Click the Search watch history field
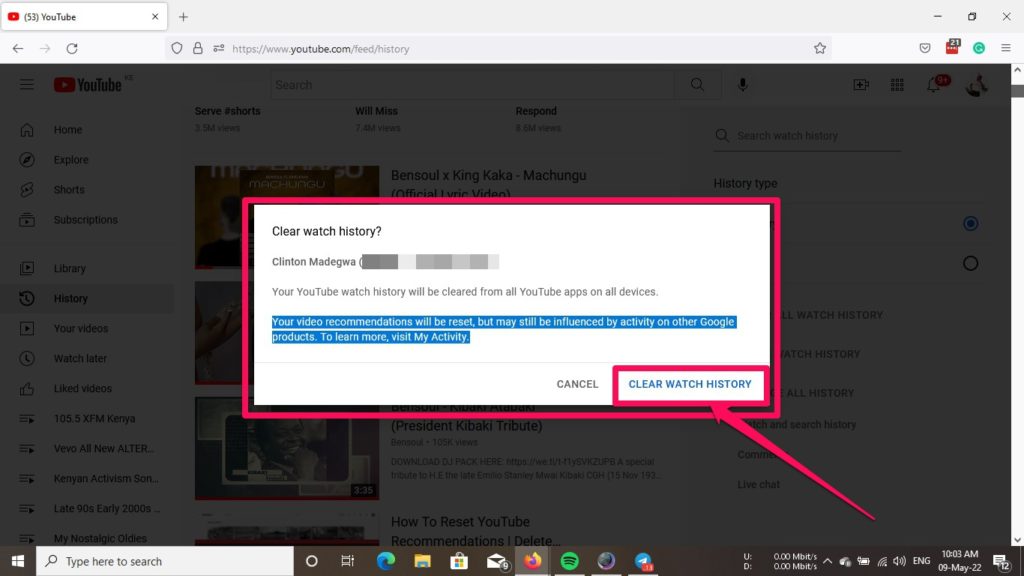The image size is (1024, 576). pos(808,136)
